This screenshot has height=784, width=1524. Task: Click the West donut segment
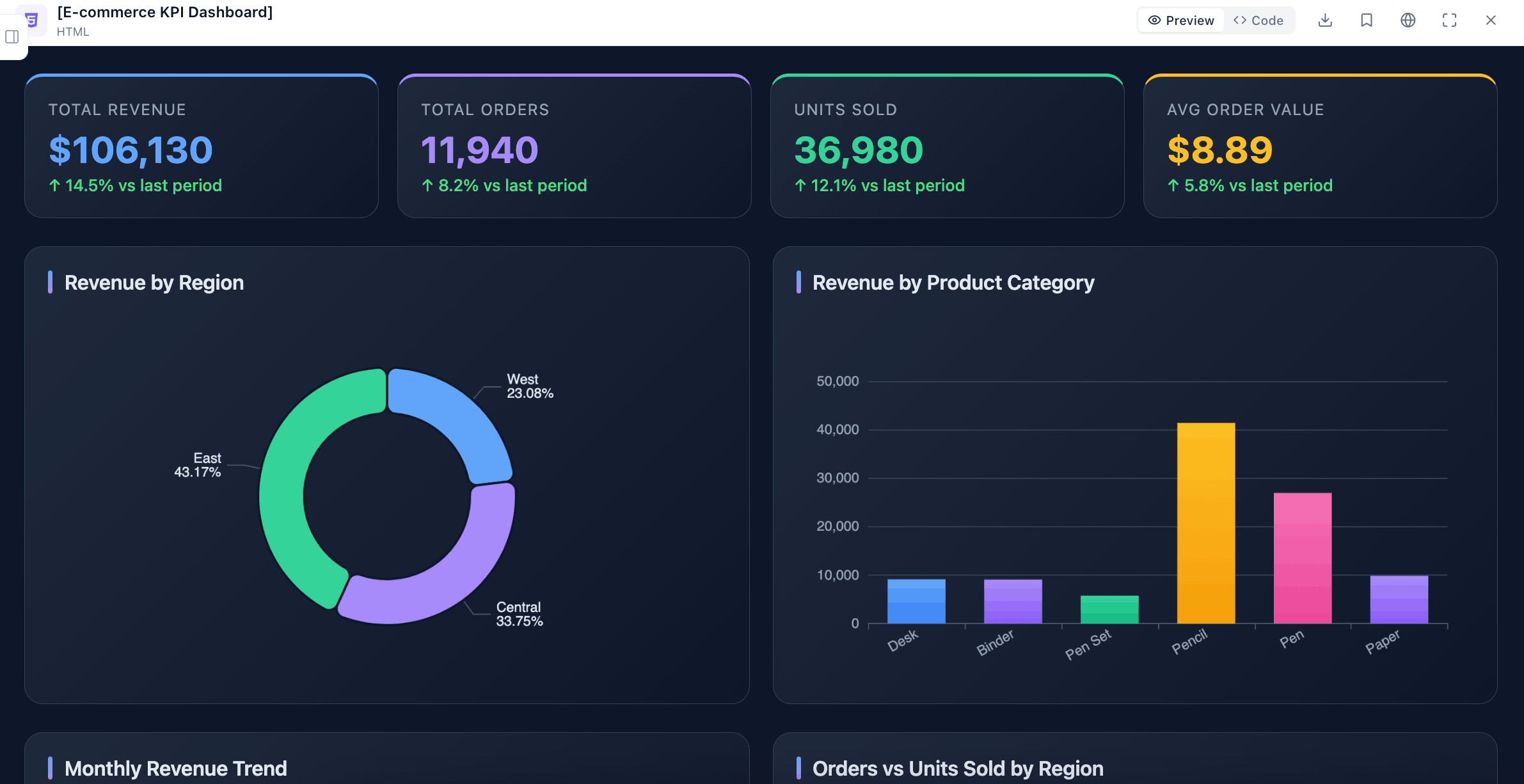point(457,424)
